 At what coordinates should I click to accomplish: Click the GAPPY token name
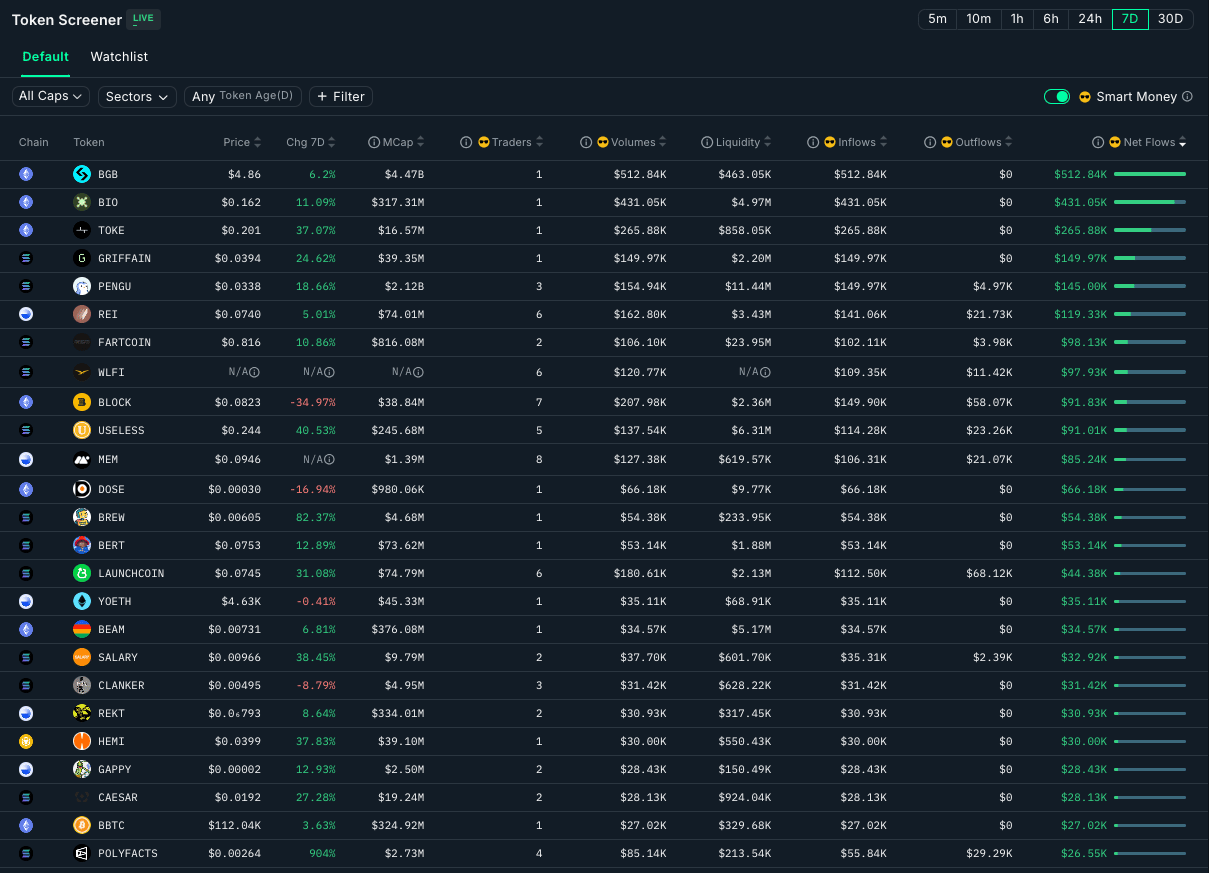coord(114,769)
